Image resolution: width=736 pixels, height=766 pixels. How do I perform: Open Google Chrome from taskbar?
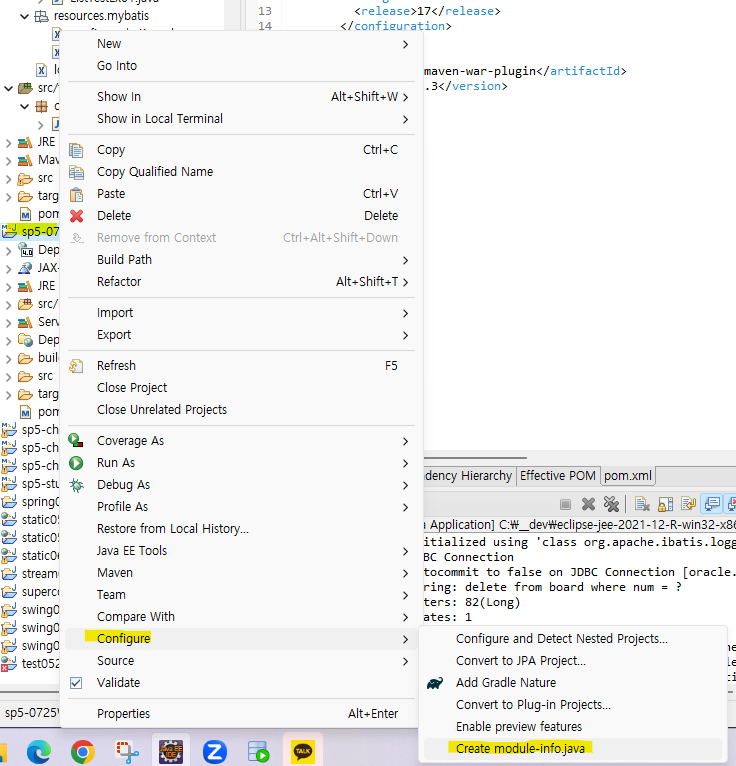pos(83,751)
